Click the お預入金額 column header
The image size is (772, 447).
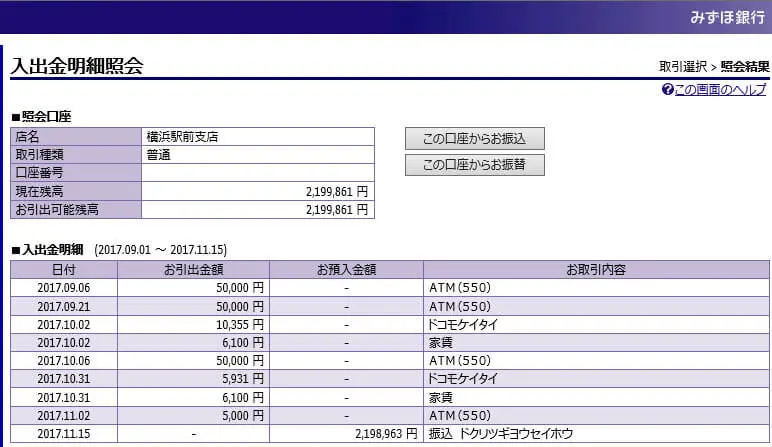tap(346, 270)
